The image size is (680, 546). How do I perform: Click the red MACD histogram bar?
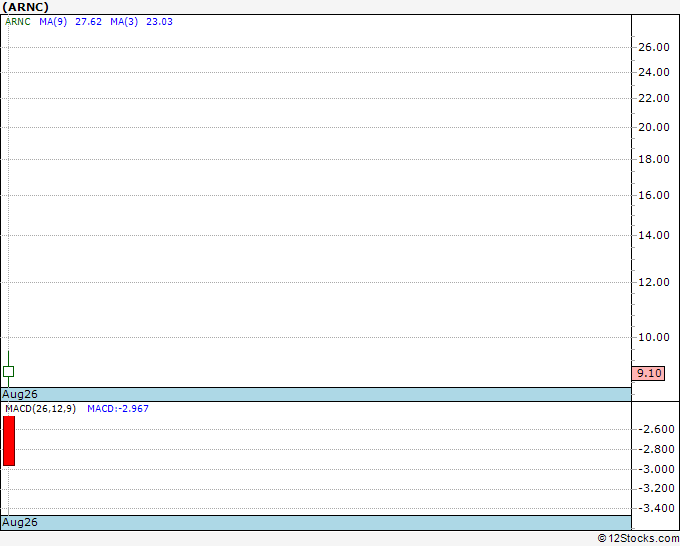pyautogui.click(x=9, y=441)
